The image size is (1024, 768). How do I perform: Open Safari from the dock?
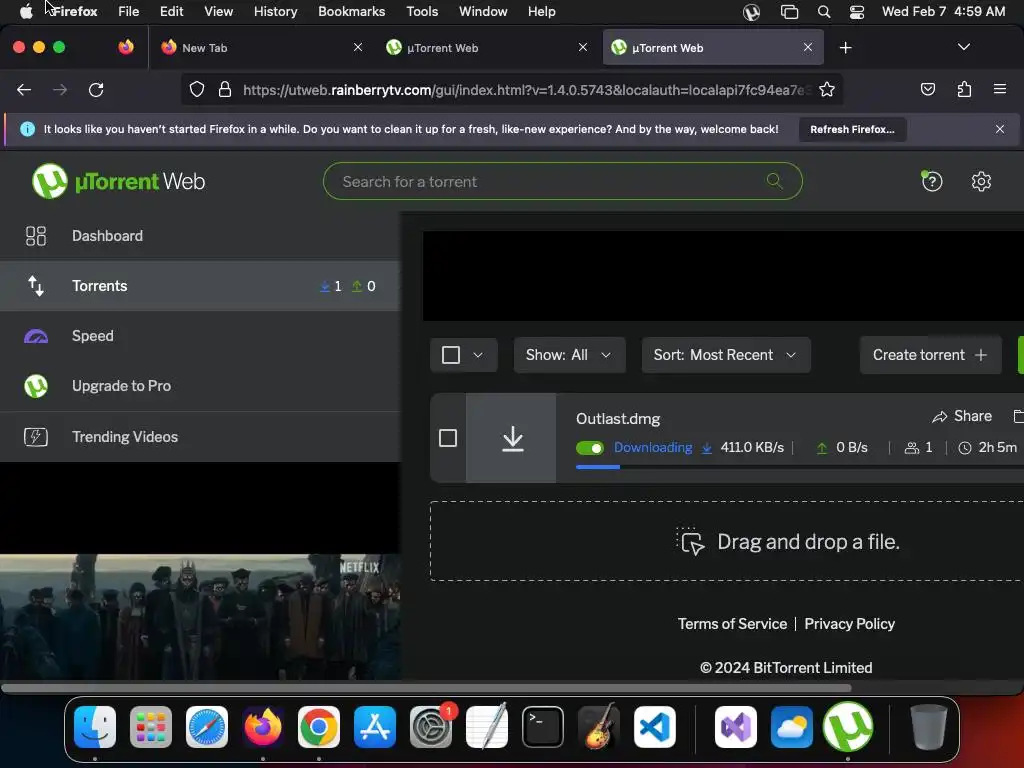(x=207, y=726)
